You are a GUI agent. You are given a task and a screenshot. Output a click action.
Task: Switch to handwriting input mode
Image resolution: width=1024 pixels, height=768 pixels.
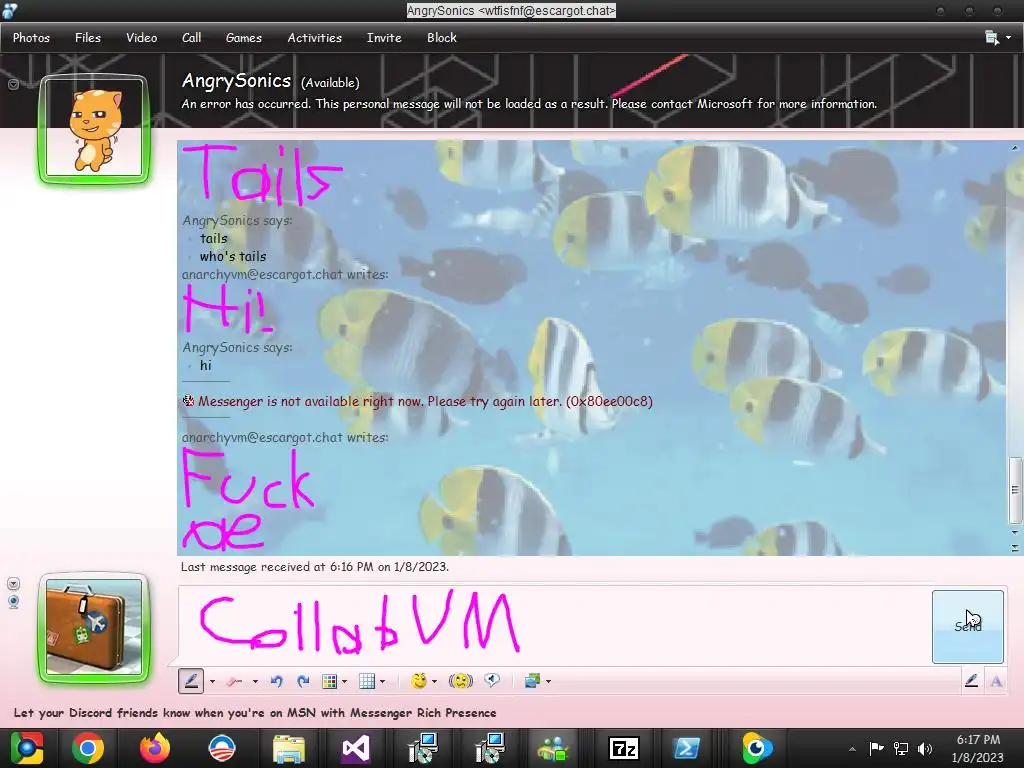click(971, 681)
